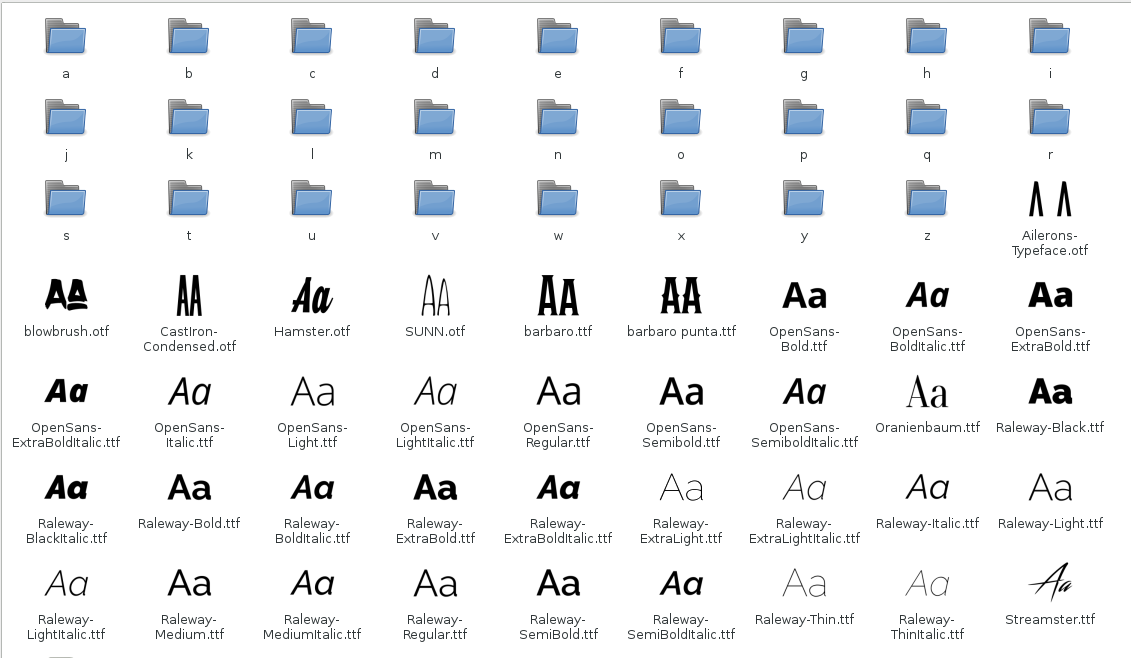Select the folder named v
This screenshot has width=1131, height=658.
(435, 198)
